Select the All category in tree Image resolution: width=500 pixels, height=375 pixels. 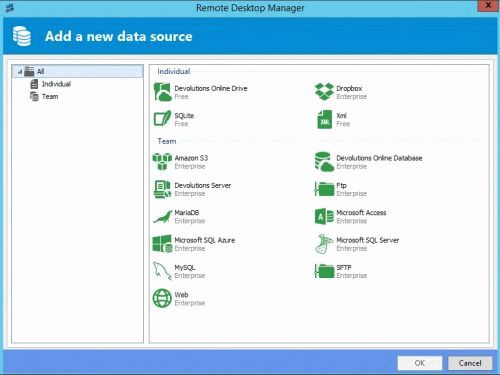(78, 71)
